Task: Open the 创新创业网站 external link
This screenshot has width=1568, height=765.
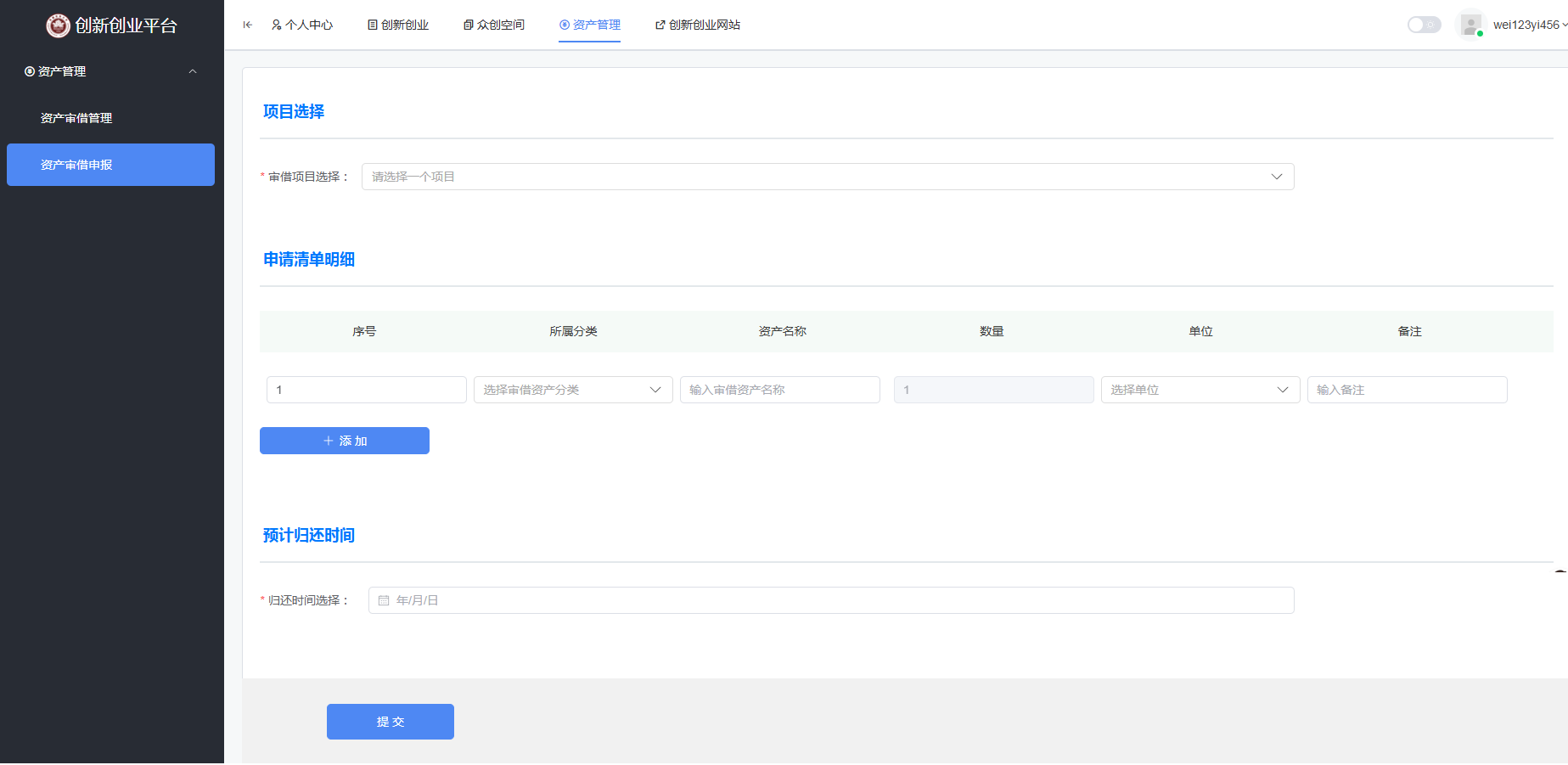Action: coord(698,25)
